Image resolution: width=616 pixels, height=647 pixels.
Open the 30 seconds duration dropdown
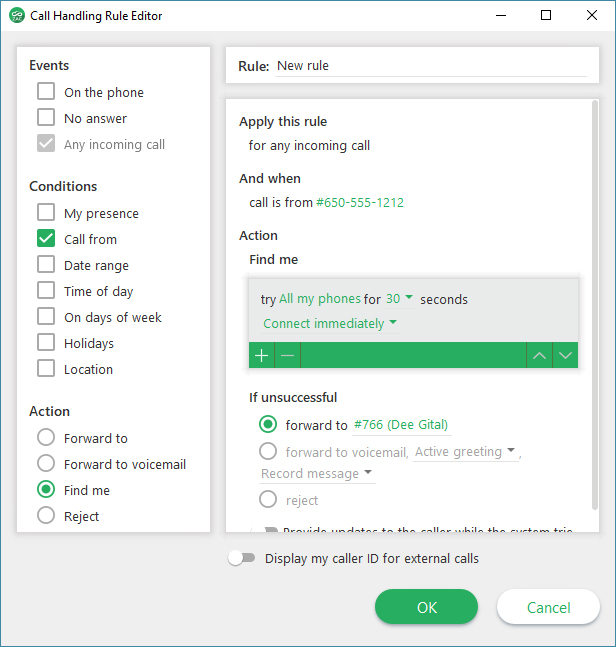click(399, 298)
